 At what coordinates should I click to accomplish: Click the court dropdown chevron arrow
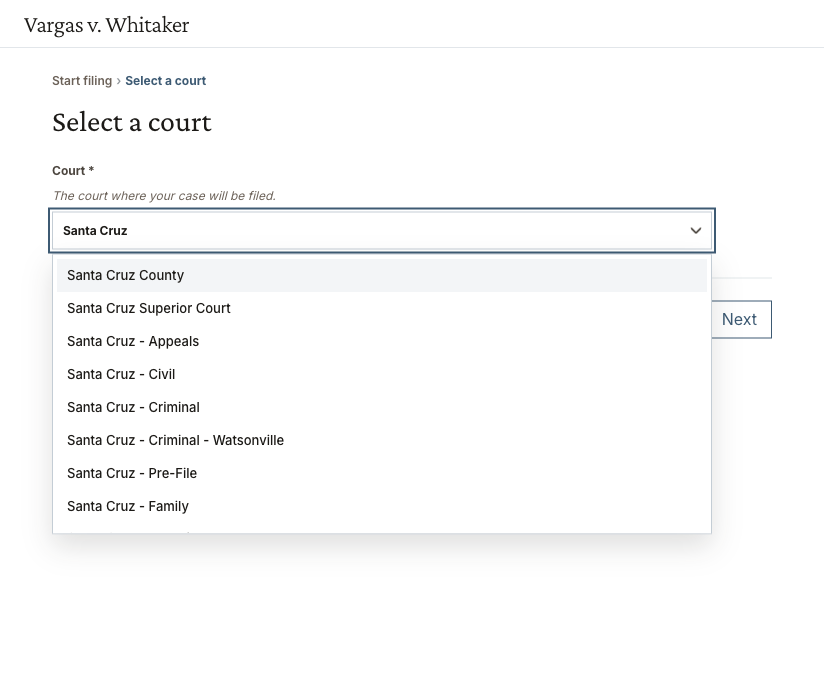pyautogui.click(x=696, y=231)
